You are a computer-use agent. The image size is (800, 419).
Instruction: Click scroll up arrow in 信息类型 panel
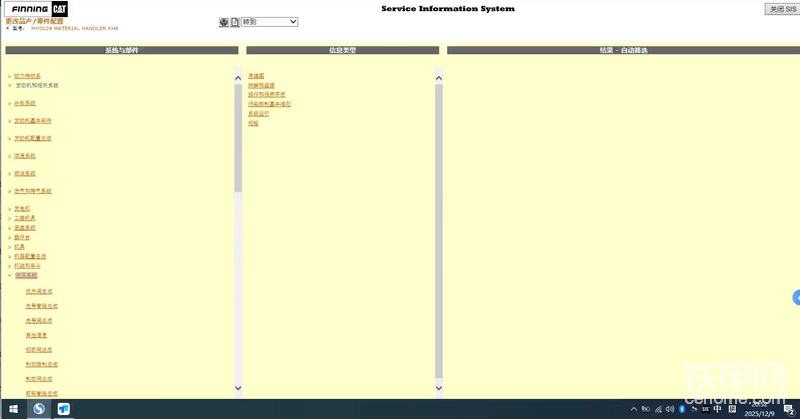coord(438,77)
